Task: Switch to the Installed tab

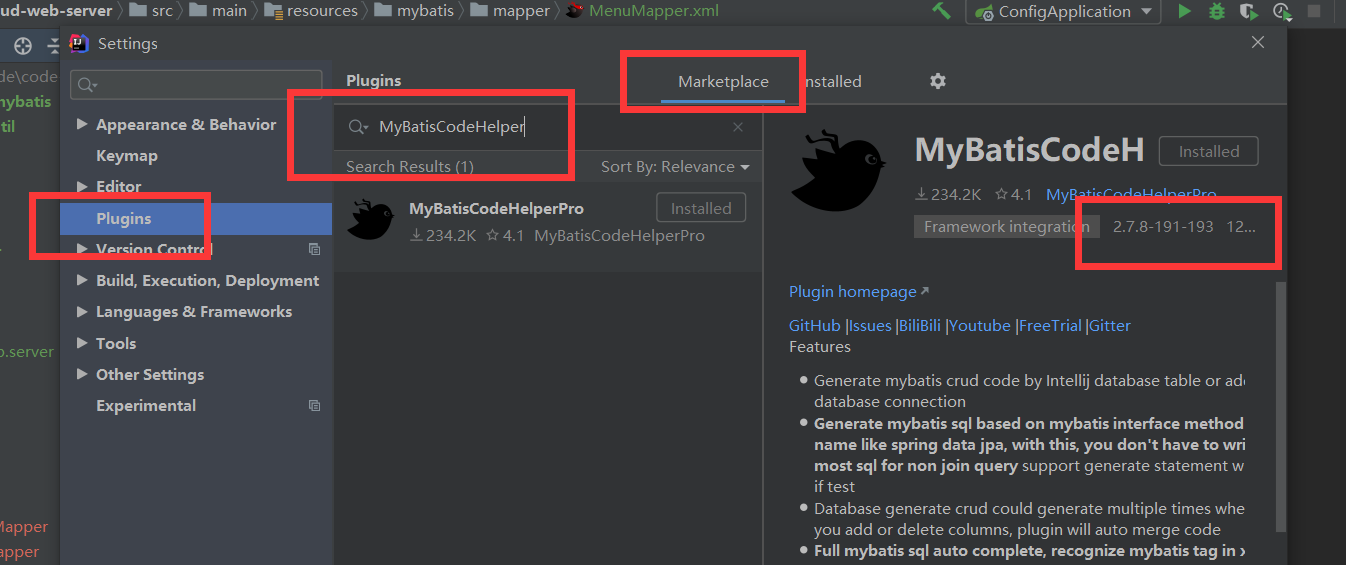Action: tap(831, 82)
